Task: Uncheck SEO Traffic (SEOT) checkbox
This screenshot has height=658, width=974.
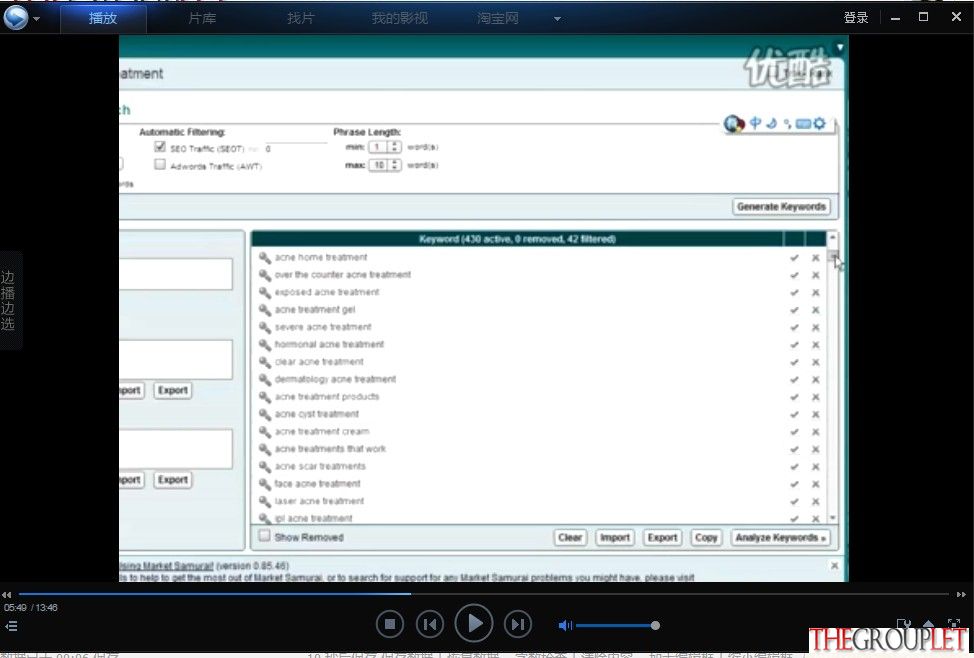Action: (x=160, y=147)
